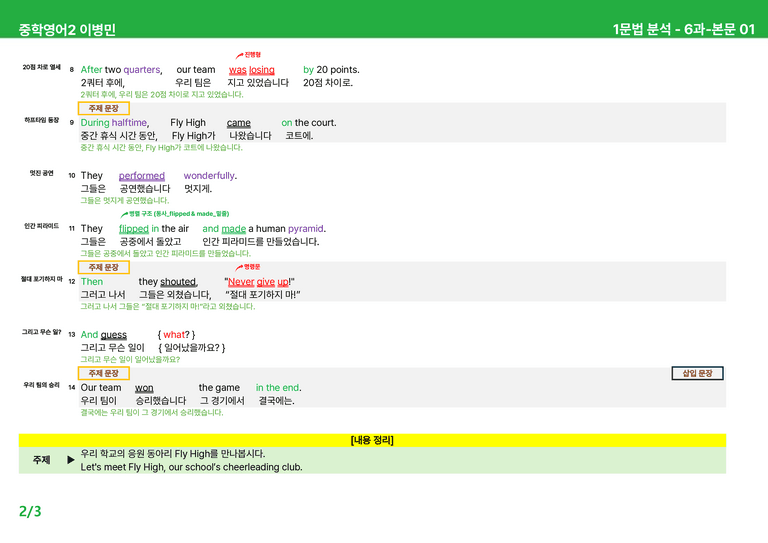768x543 pixels.
Task: Click the header title '중학영어2 이병민'
Action: click(67, 30)
